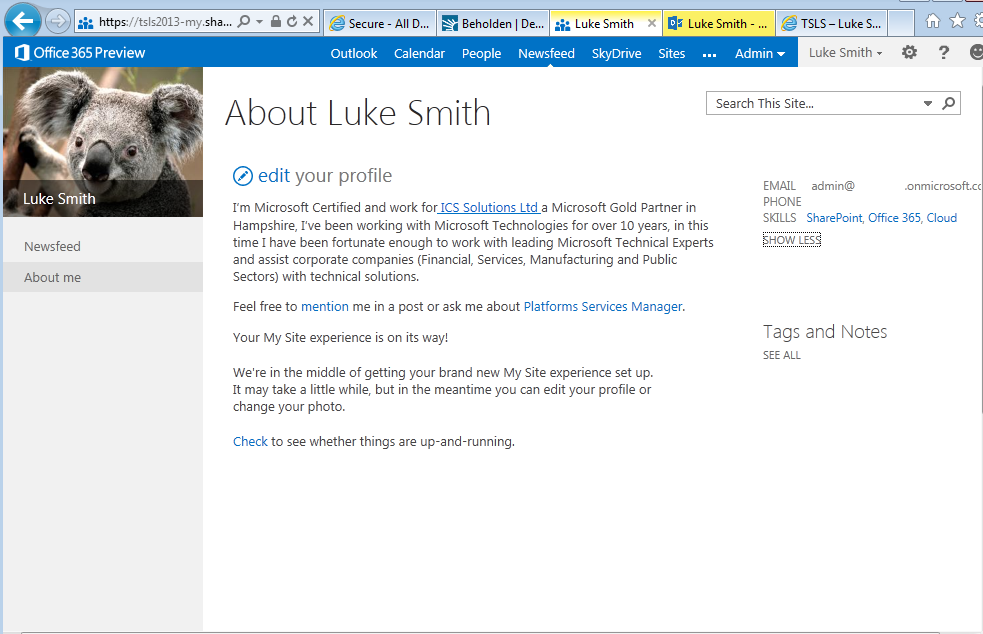The width and height of the screenshot is (983, 634).
Task: Click the browser back arrow button
Action: point(22,21)
